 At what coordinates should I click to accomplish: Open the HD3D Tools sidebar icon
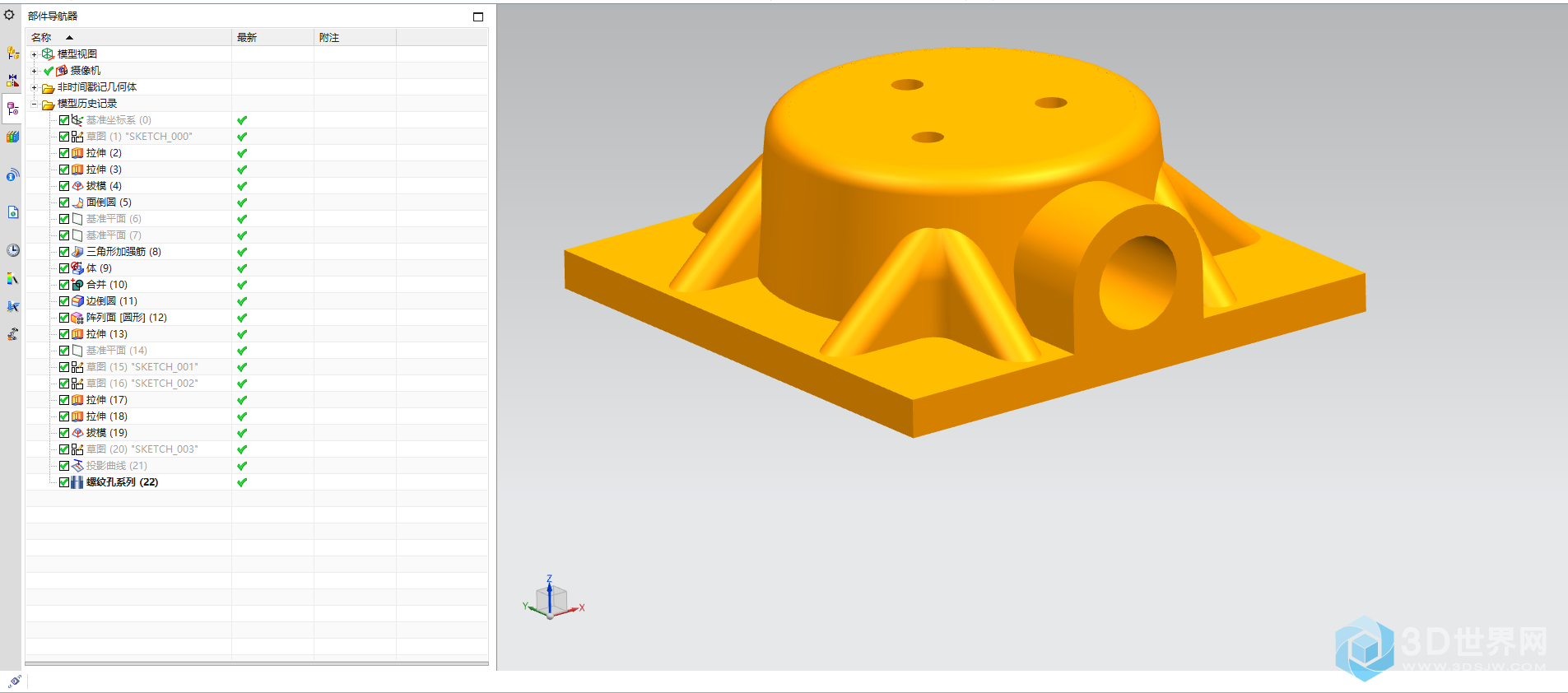point(12,174)
